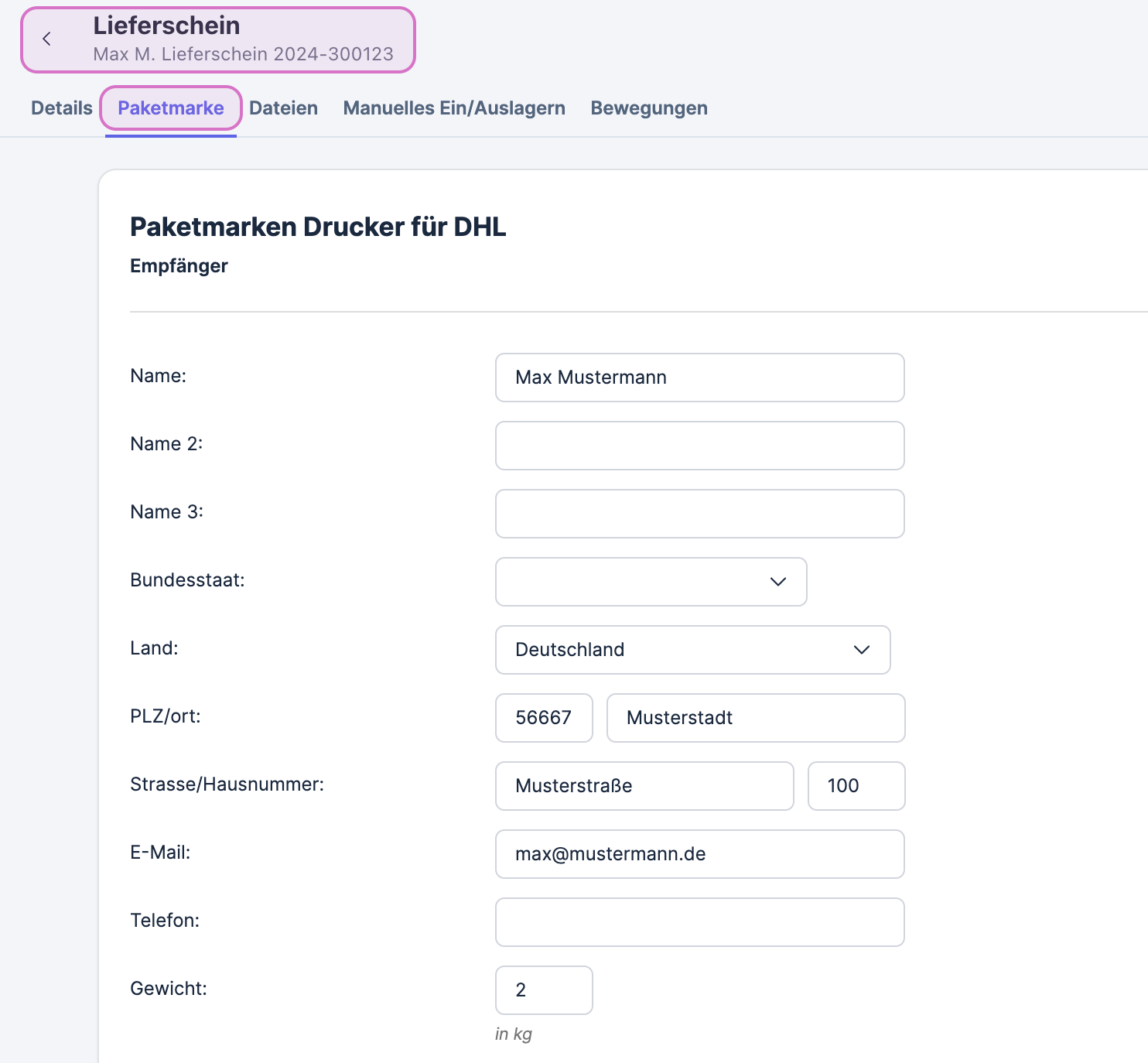This screenshot has height=1063, width=1148.
Task: Open the Bundesstaat dropdown
Action: [651, 582]
